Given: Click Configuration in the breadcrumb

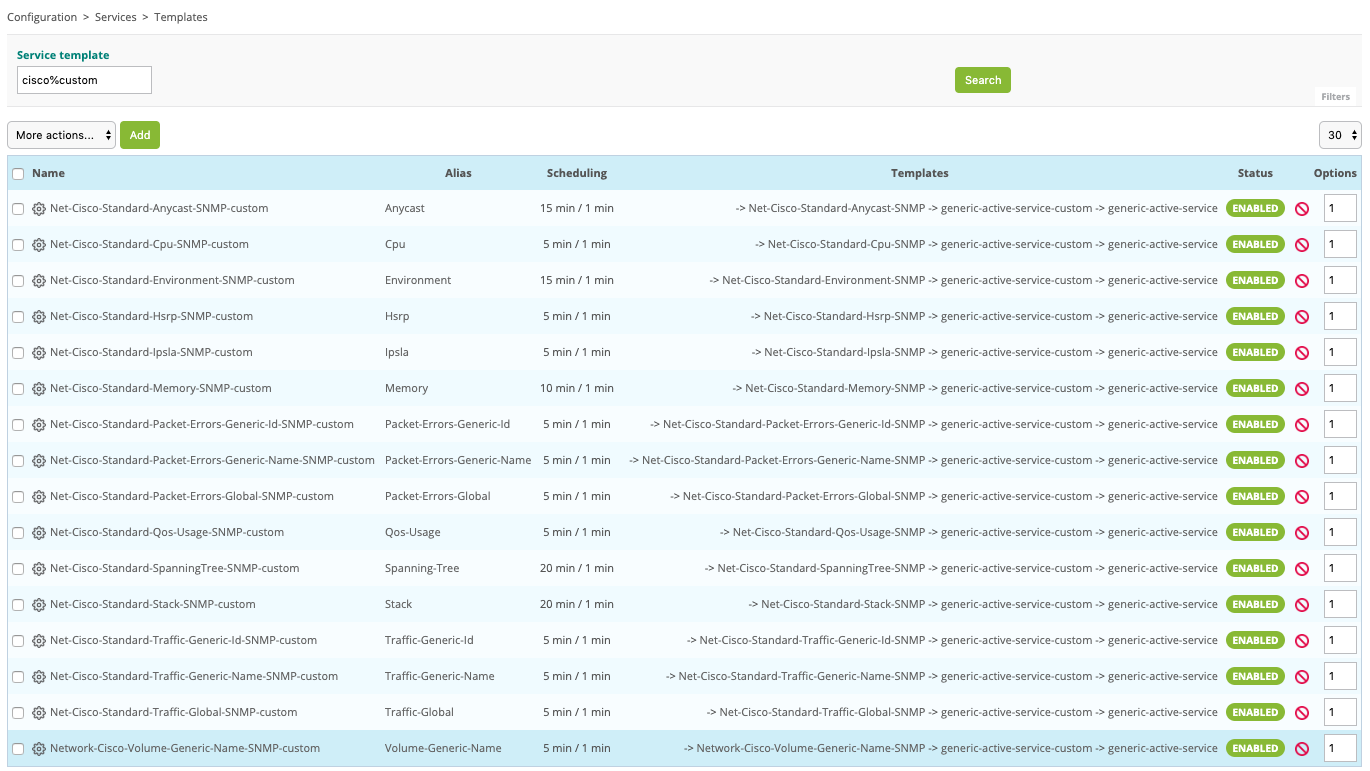Looking at the screenshot, I should [42, 17].
